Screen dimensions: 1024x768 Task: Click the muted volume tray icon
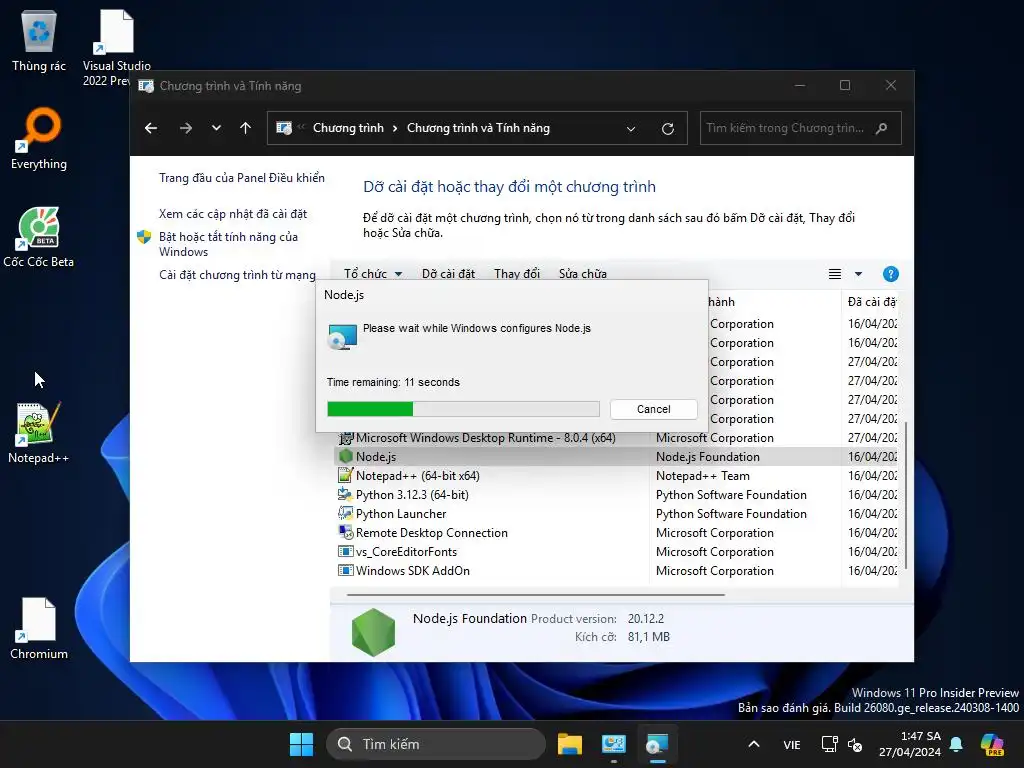855,744
